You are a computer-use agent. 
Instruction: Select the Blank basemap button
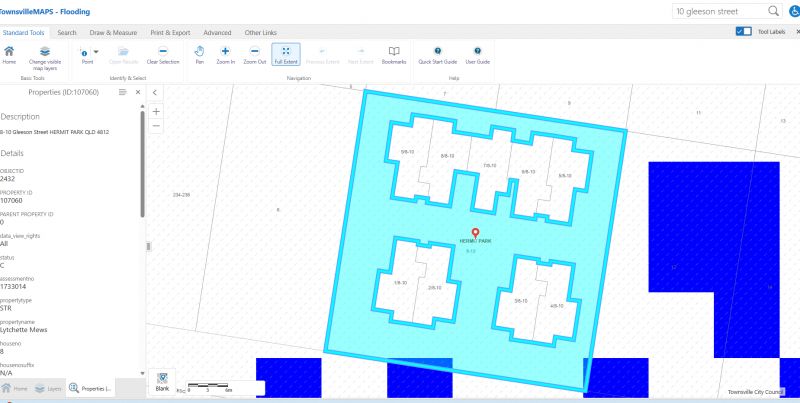click(x=162, y=382)
